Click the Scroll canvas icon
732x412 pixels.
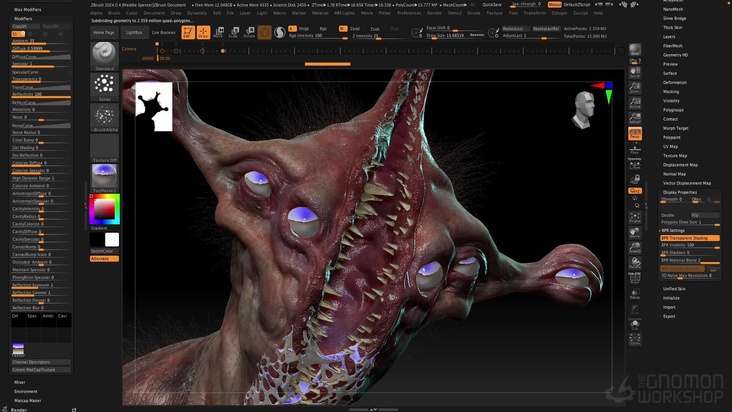coord(635,72)
